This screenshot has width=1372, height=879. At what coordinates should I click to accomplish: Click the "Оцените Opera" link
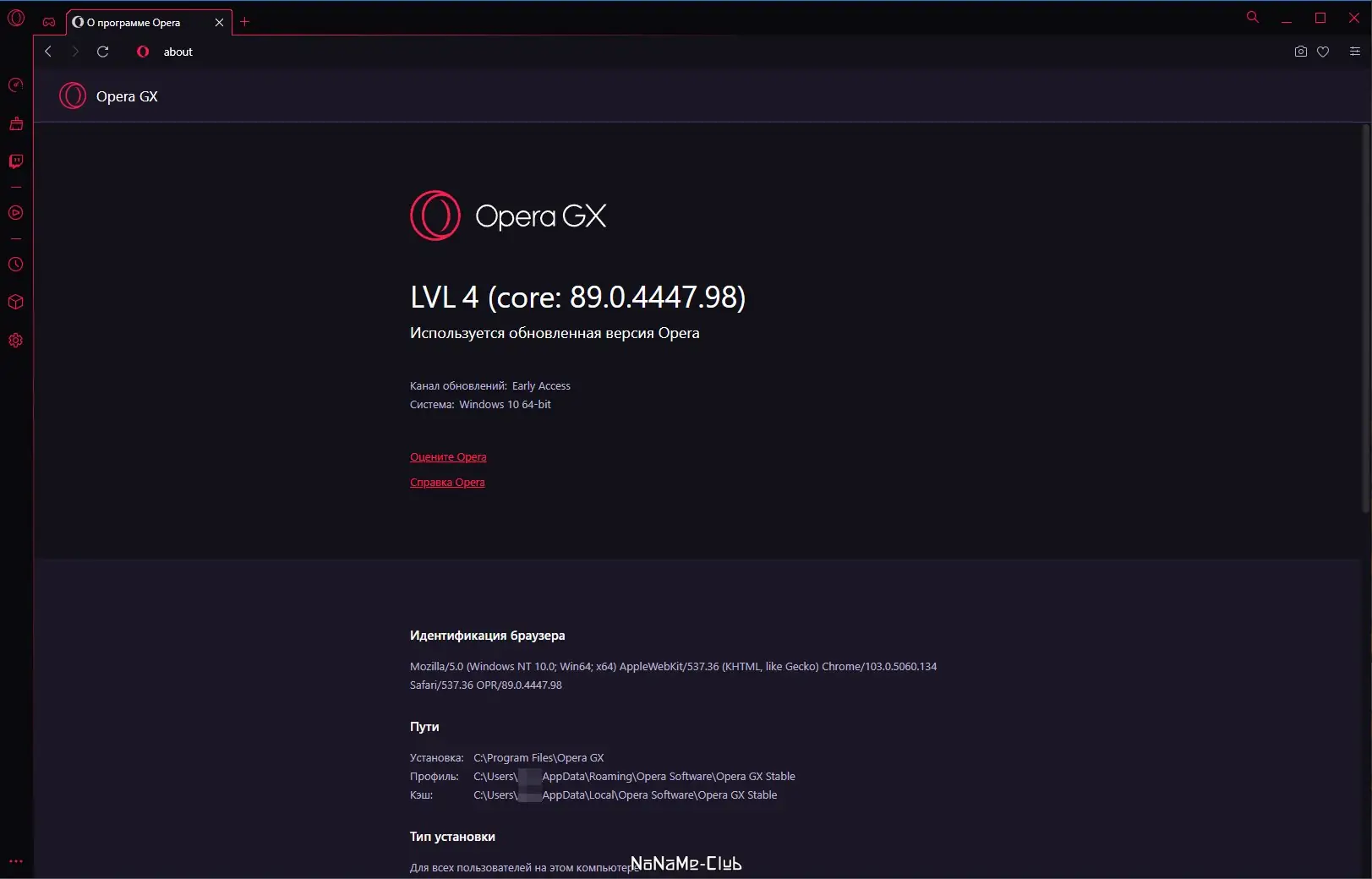448,457
